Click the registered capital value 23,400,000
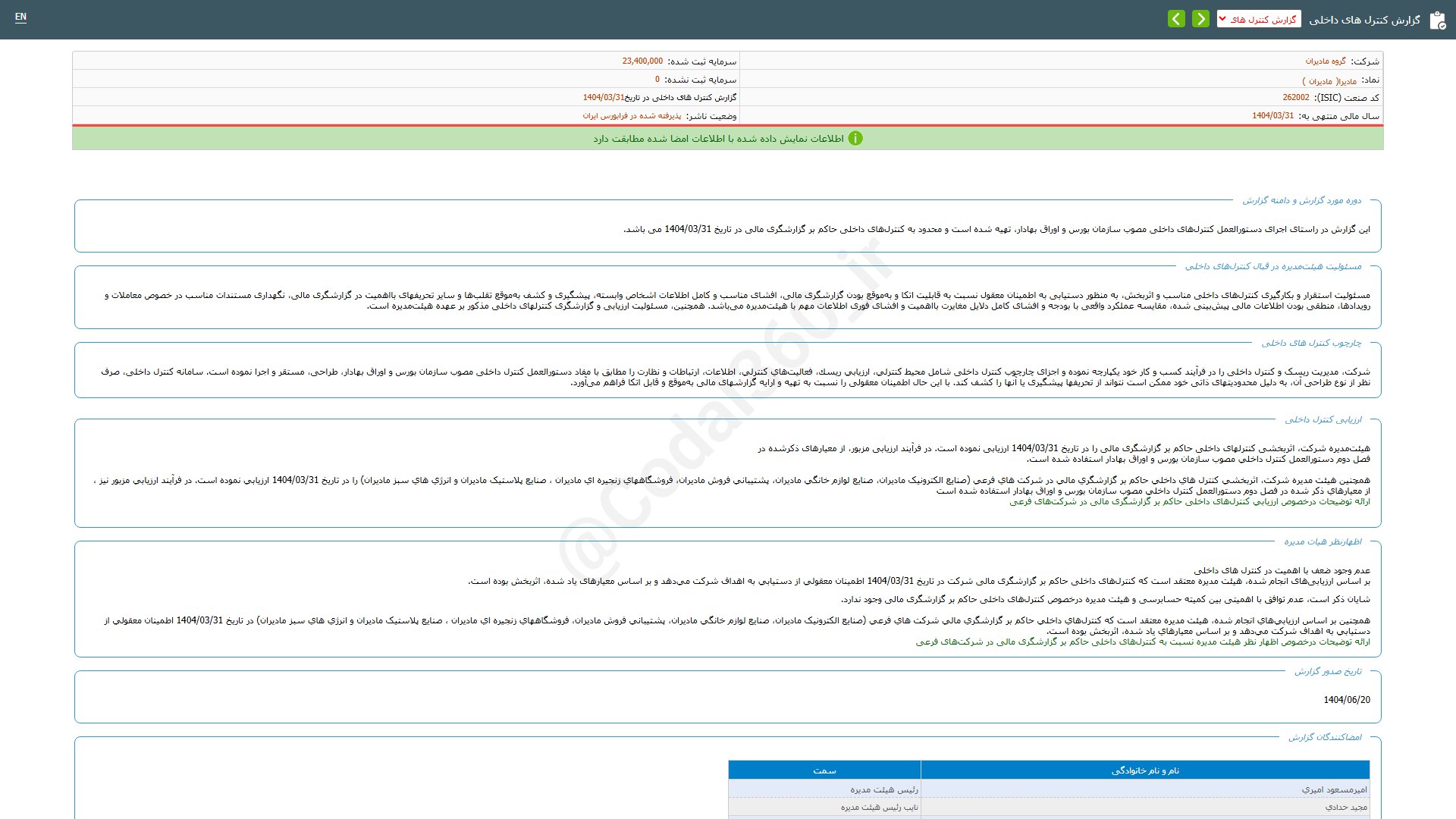 coord(642,61)
